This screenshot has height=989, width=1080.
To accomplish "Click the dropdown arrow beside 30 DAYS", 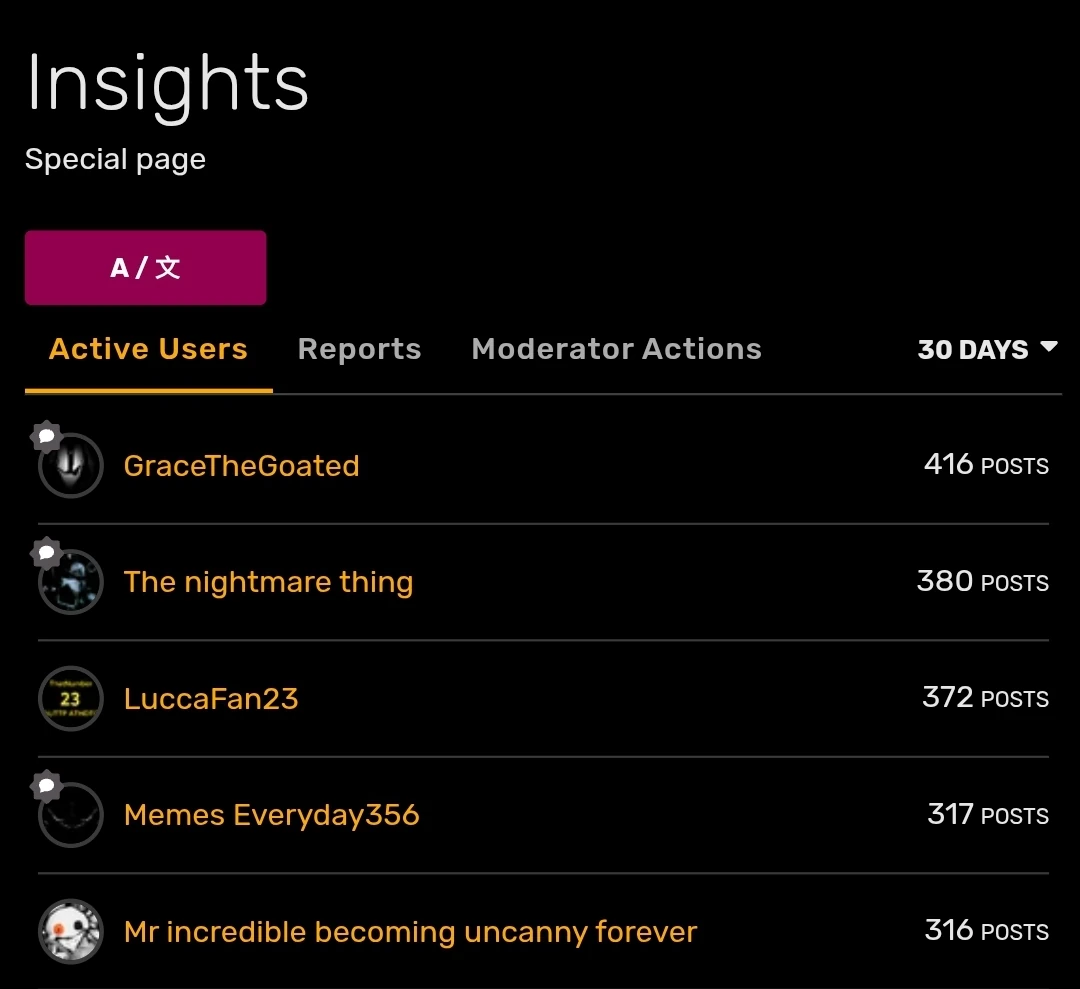I will point(1049,347).
